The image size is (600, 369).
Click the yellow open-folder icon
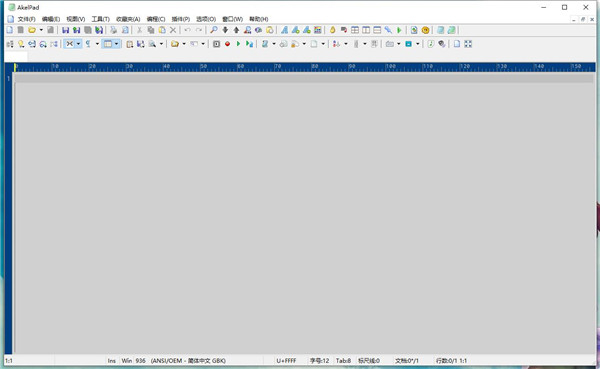[32, 30]
